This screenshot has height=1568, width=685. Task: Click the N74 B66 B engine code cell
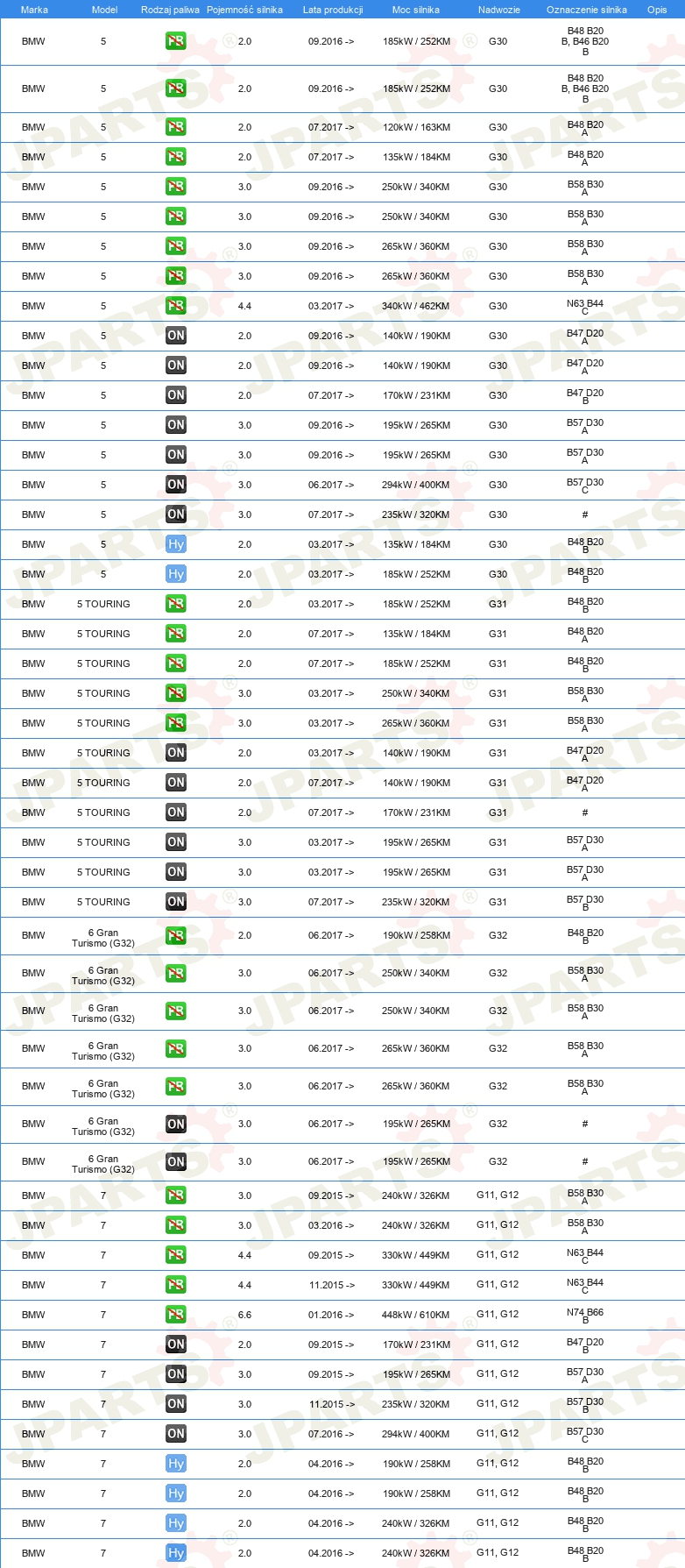click(585, 1316)
